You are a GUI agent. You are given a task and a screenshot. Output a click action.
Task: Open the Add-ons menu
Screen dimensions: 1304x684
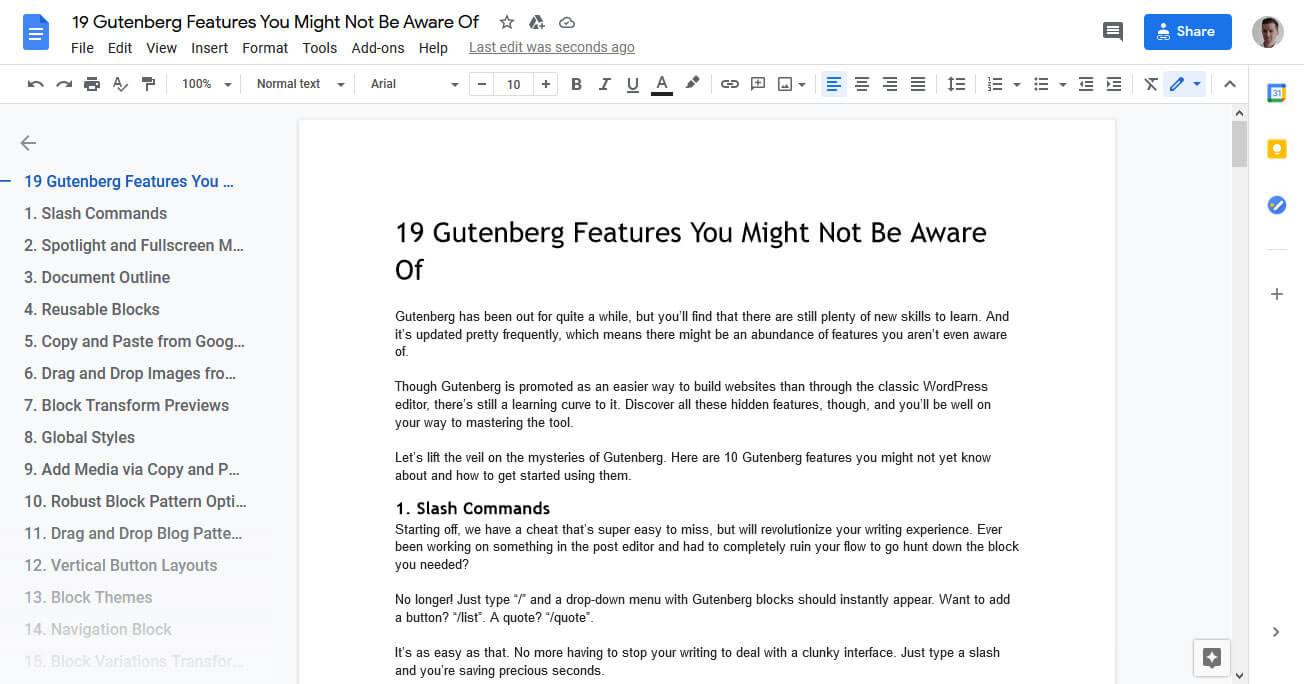pyautogui.click(x=378, y=48)
